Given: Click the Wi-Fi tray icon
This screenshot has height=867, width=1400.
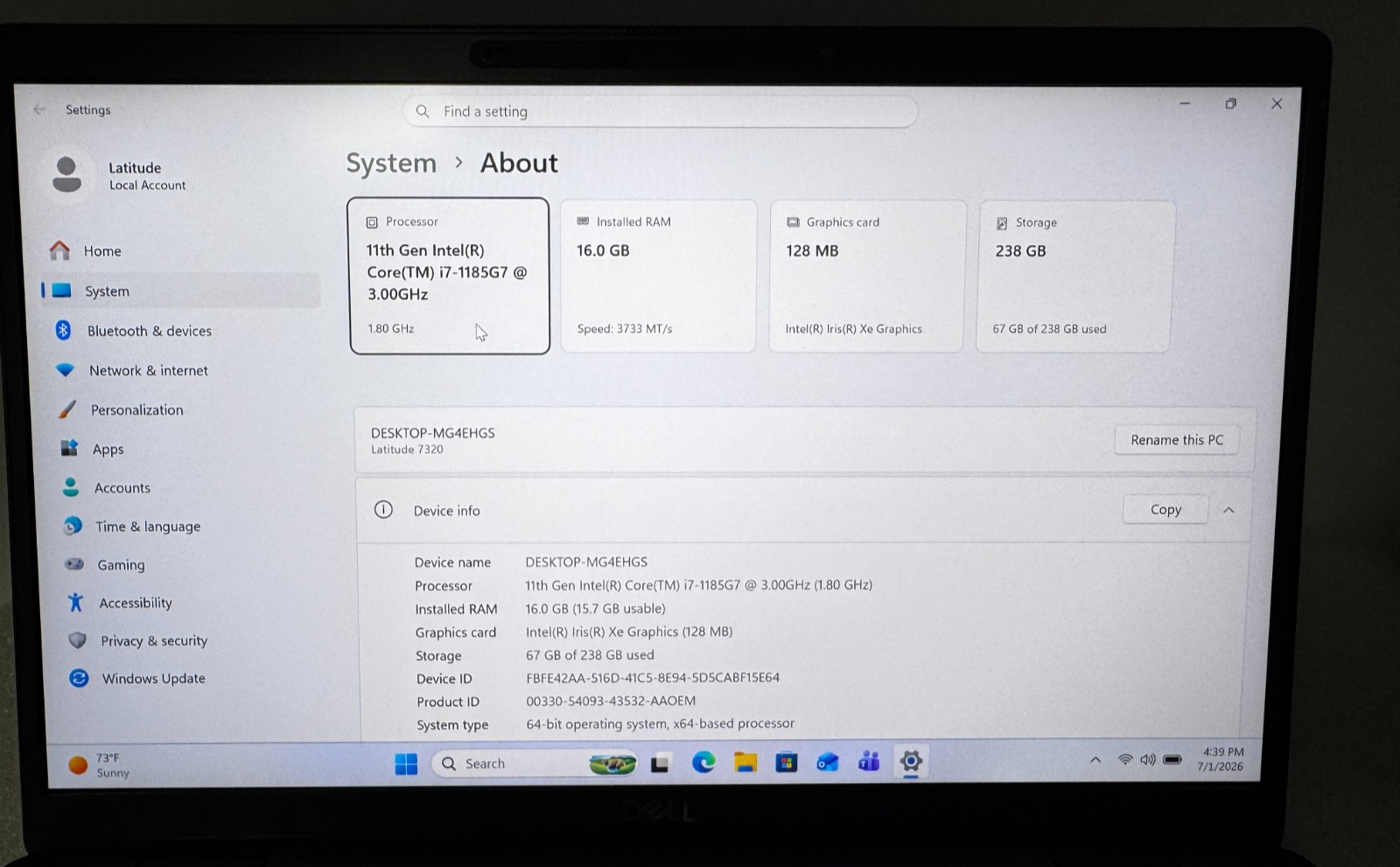Looking at the screenshot, I should 1125,759.
